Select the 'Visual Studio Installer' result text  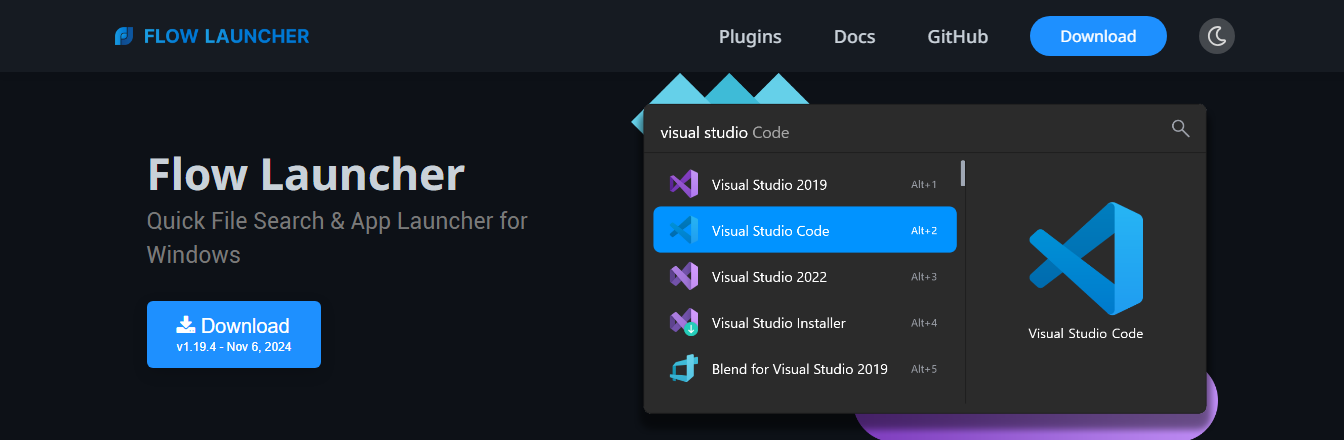tap(779, 323)
